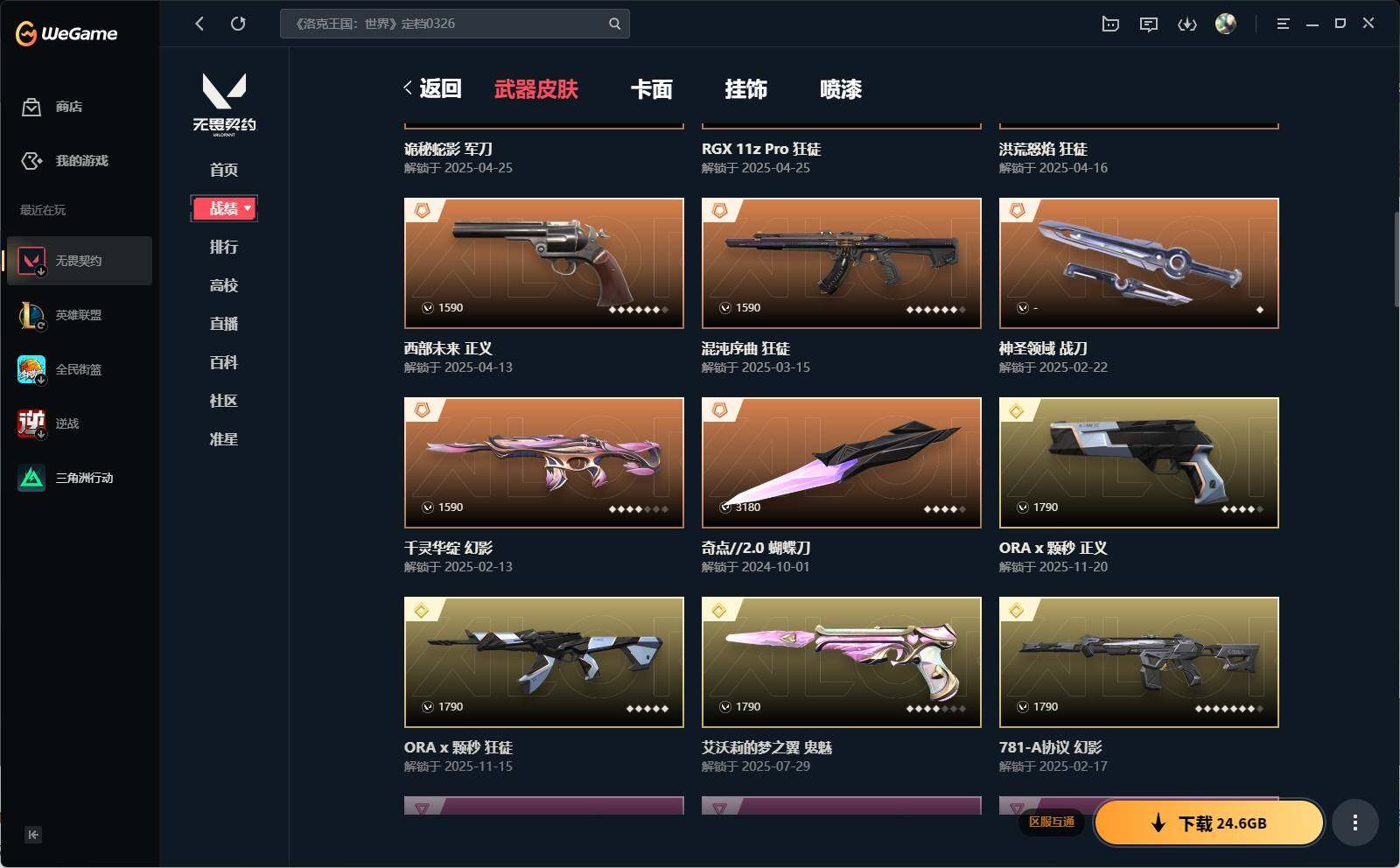This screenshot has width=1400, height=868.
Task: Open the hamburger menu icon
Action: coord(1283,24)
